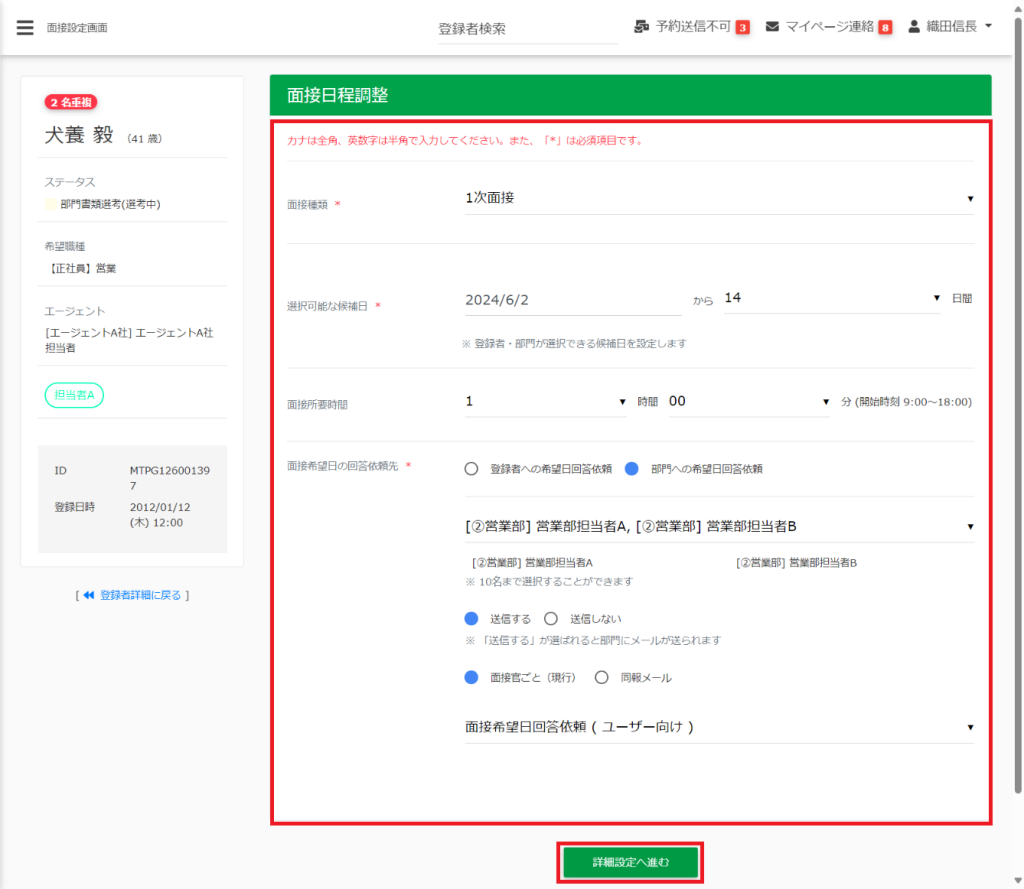The image size is (1024, 889).
Task: Open the 面接種類 dropdown showing 1次面接
Action: coord(718,198)
